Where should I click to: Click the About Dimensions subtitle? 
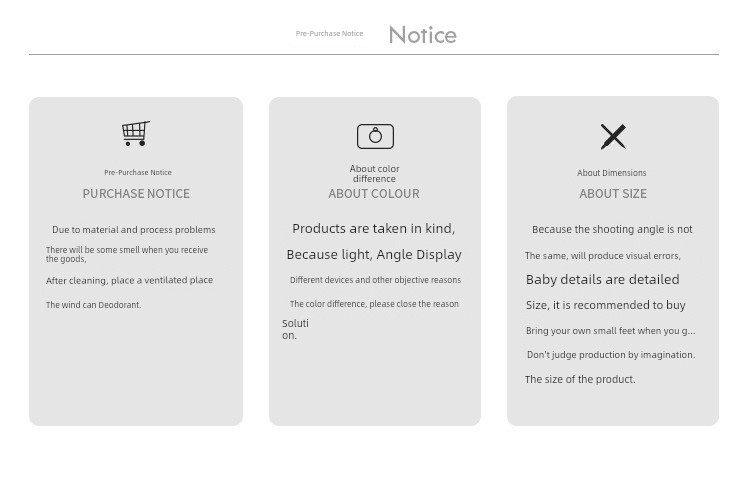click(x=612, y=173)
